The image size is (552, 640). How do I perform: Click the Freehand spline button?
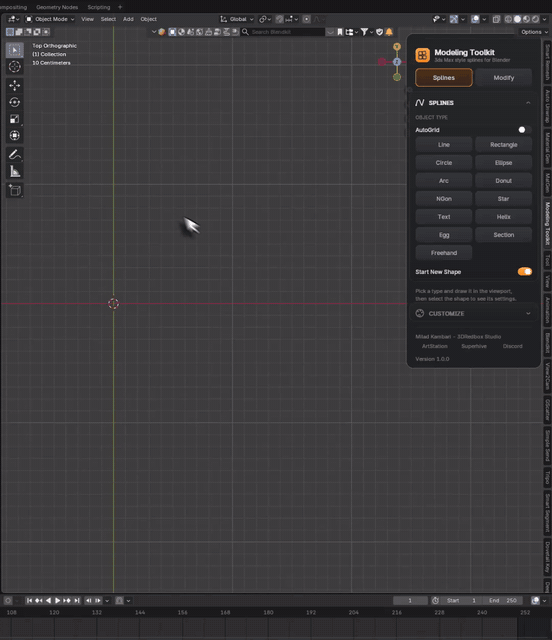tap(444, 253)
